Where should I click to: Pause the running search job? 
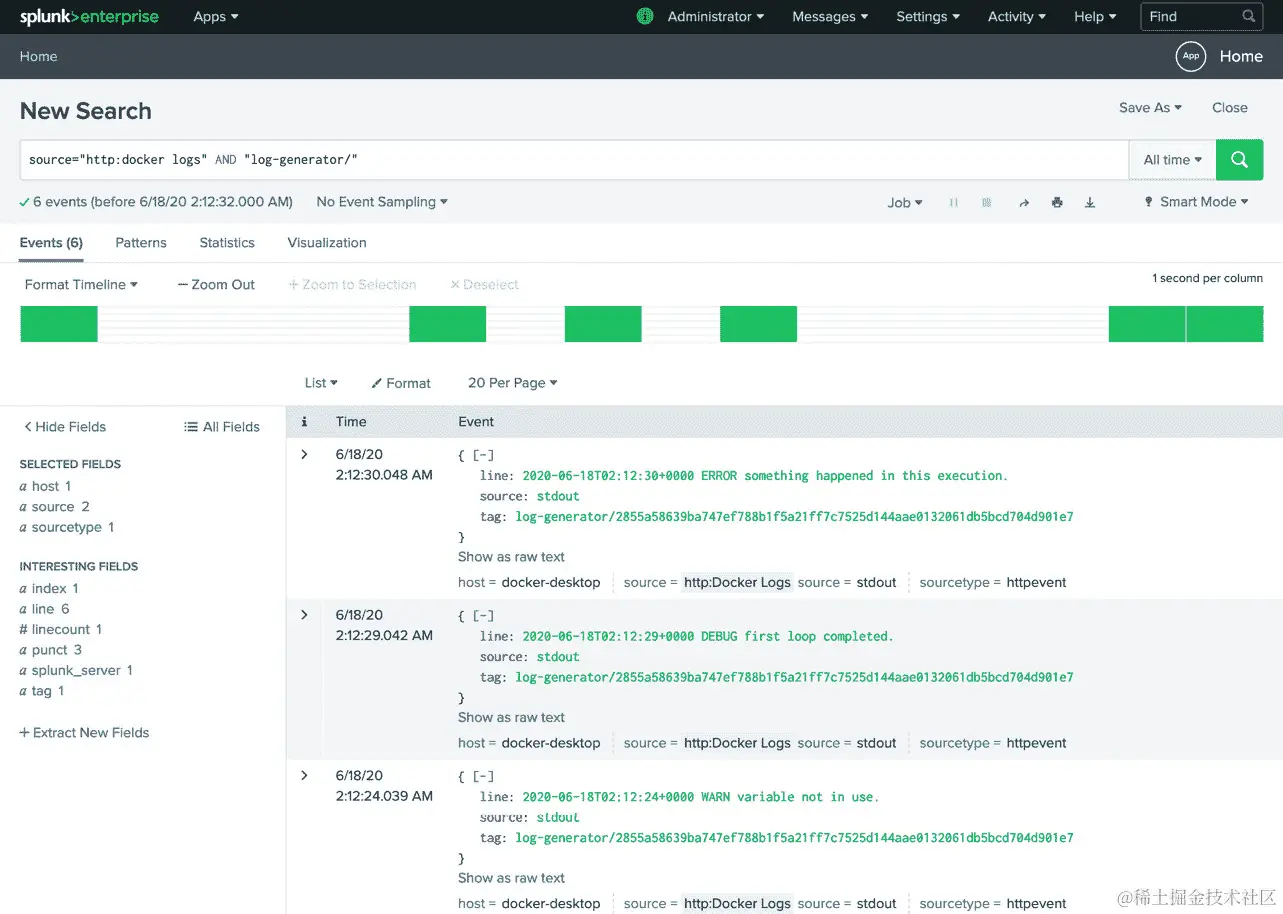952,202
